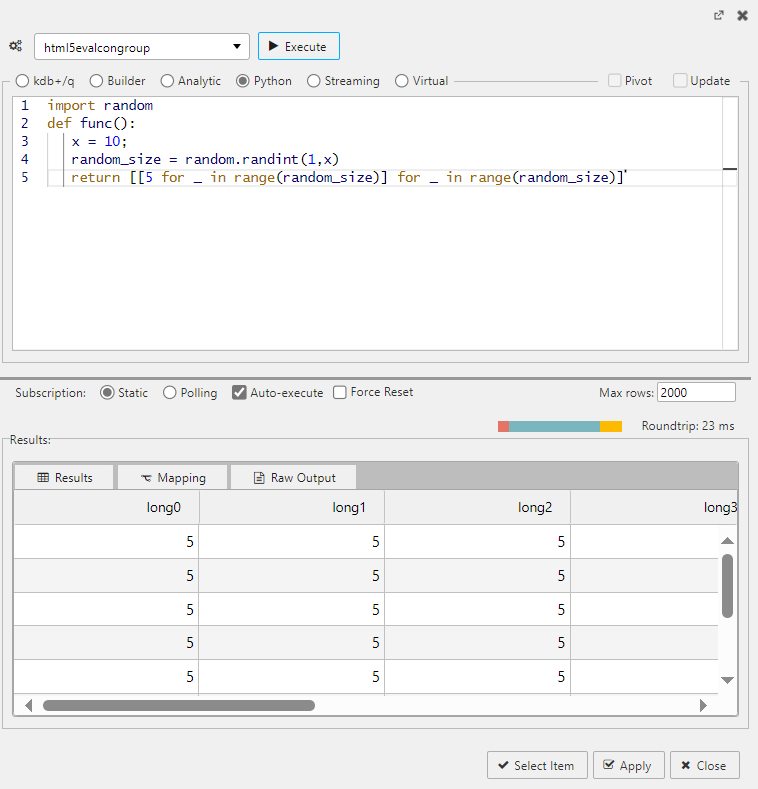Close the dialog with the top X icon

point(742,15)
